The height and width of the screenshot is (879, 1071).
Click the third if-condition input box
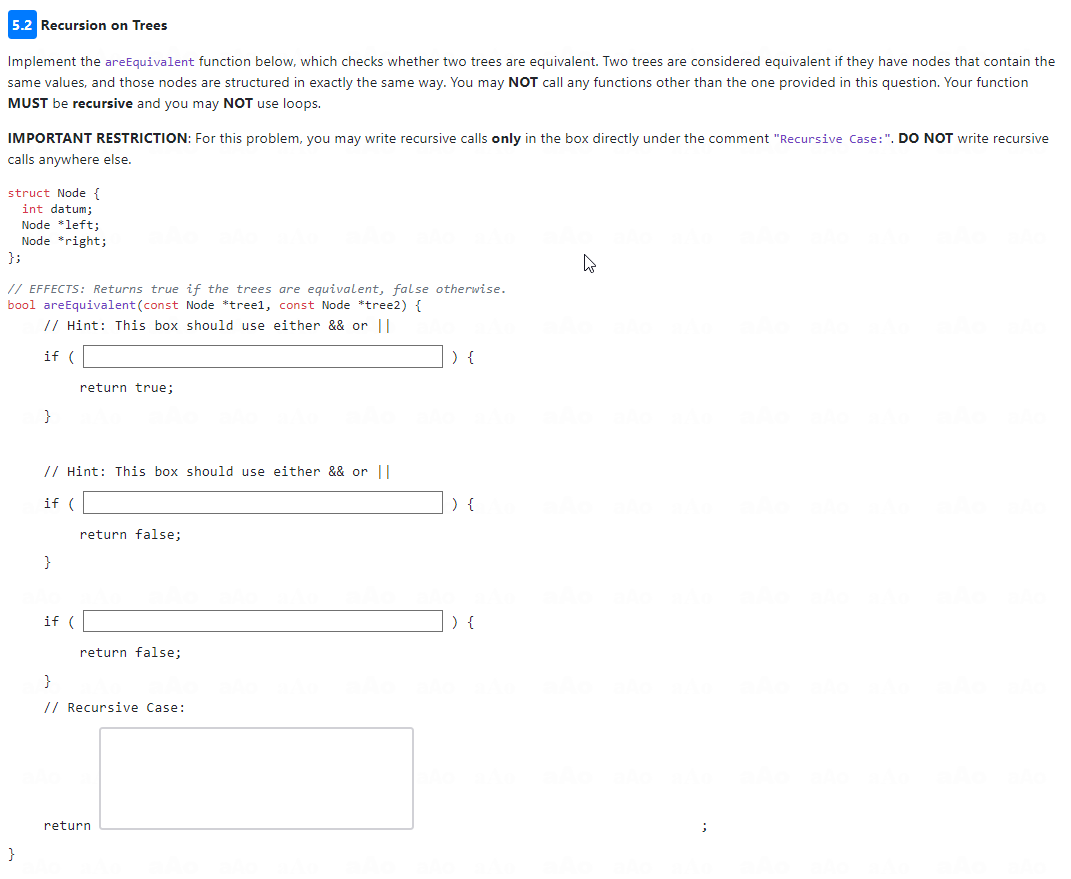tap(262, 621)
